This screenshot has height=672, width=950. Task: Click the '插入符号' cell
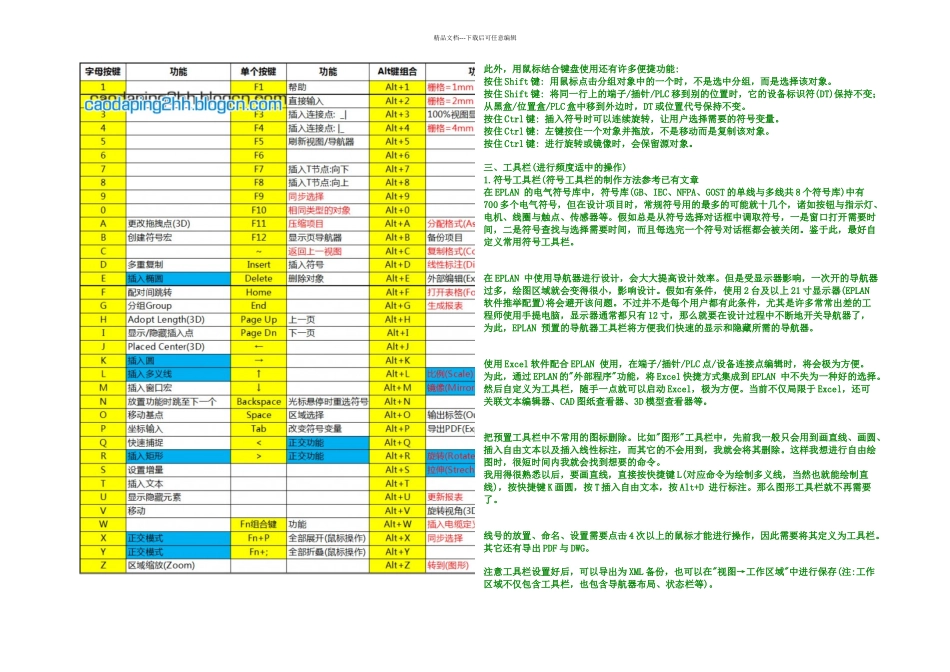[328, 265]
